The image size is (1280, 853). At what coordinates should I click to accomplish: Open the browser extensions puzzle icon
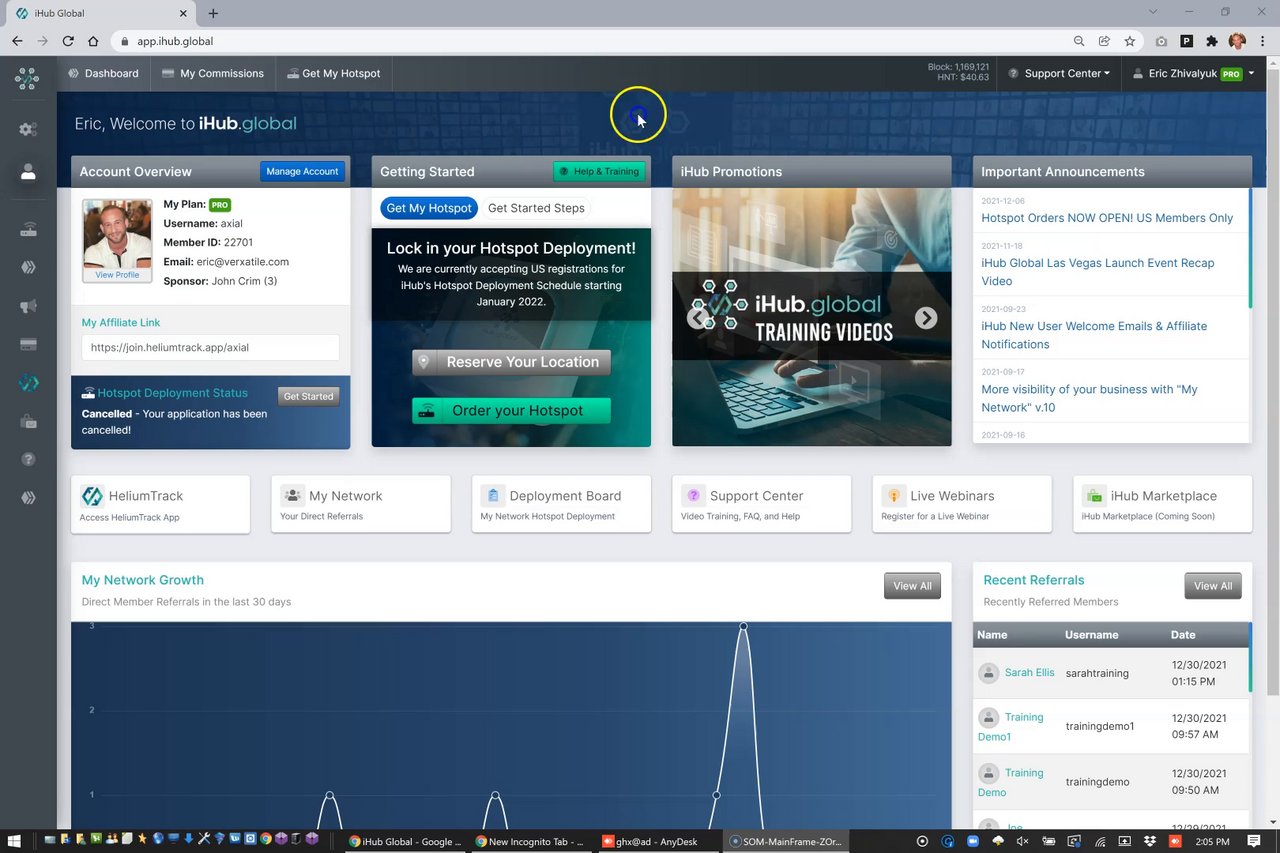1212,41
